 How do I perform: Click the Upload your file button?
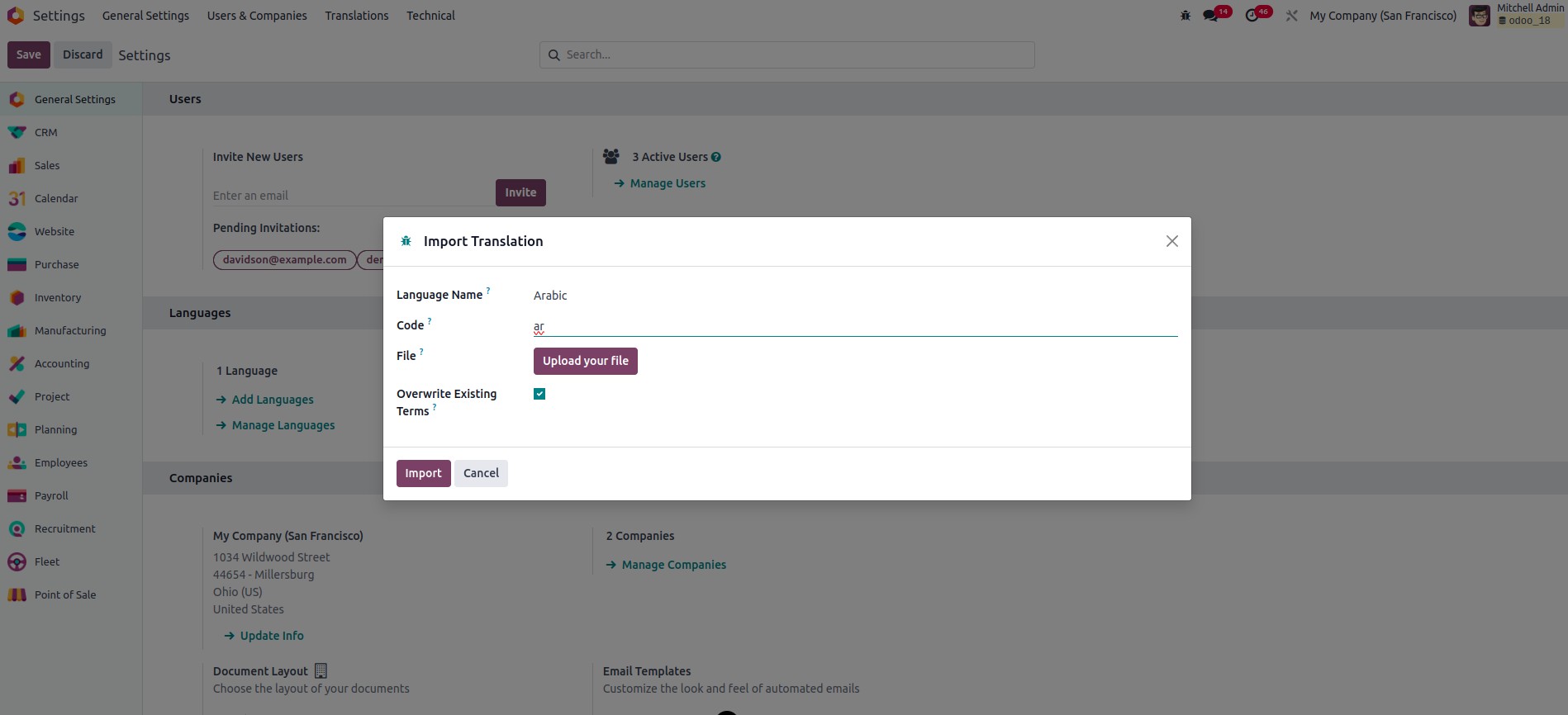point(585,361)
